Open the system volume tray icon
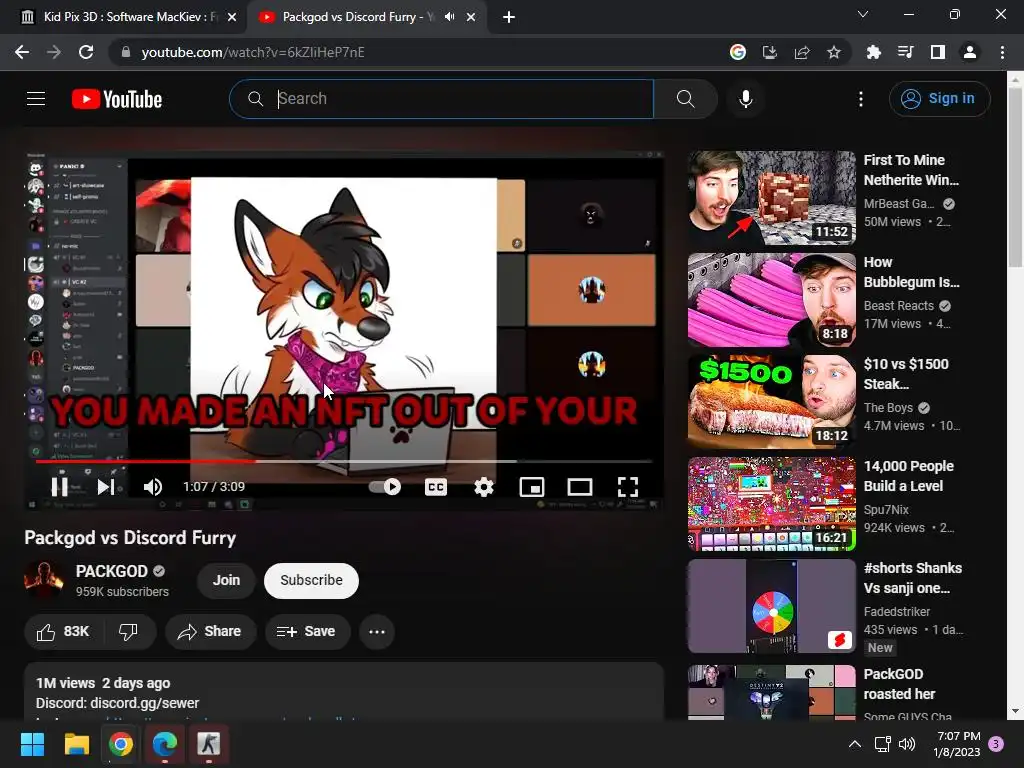1024x768 pixels. (907, 744)
